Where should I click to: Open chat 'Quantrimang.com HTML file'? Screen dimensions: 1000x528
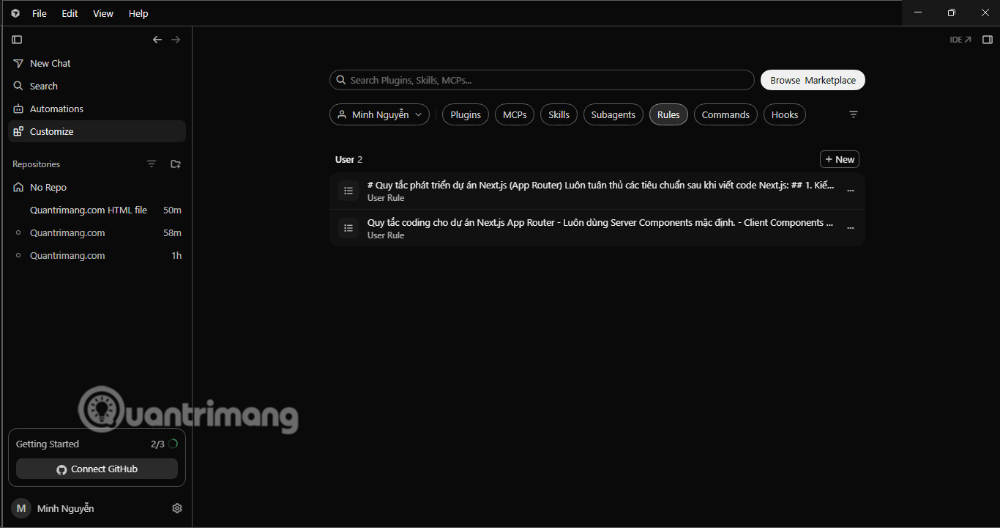coord(97,210)
